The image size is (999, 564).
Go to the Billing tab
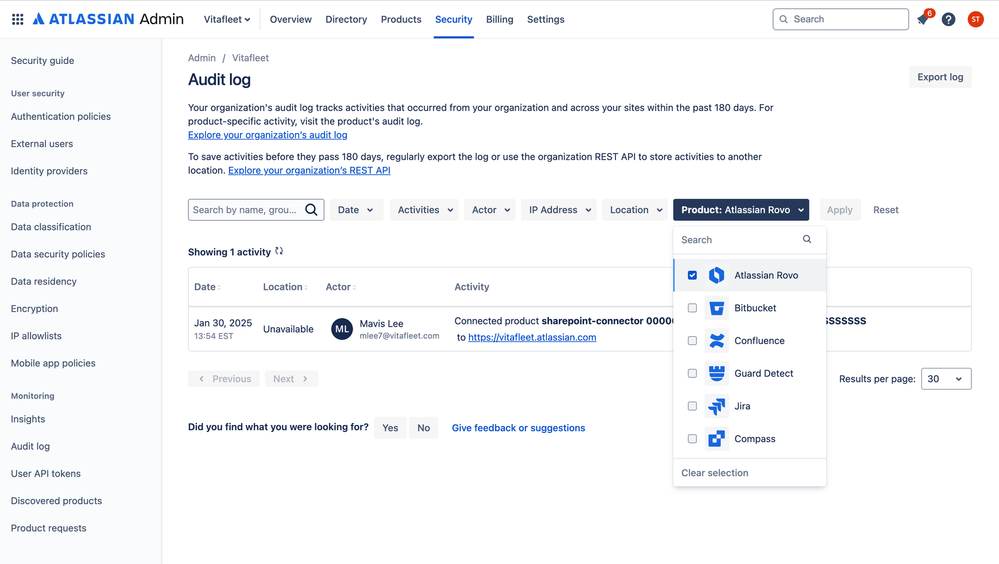[500, 19]
